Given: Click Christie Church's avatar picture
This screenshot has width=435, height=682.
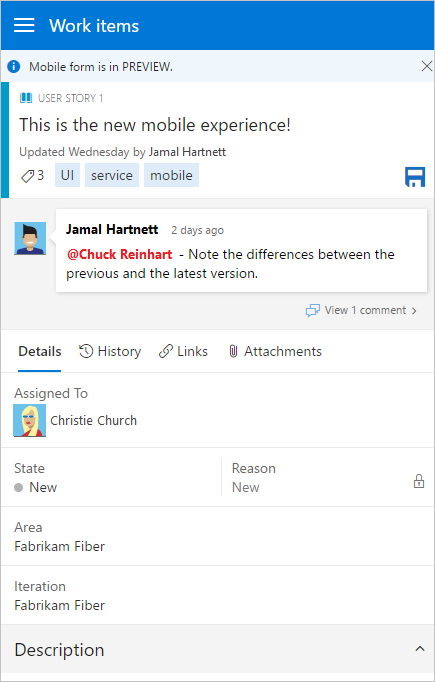Looking at the screenshot, I should pyautogui.click(x=30, y=420).
